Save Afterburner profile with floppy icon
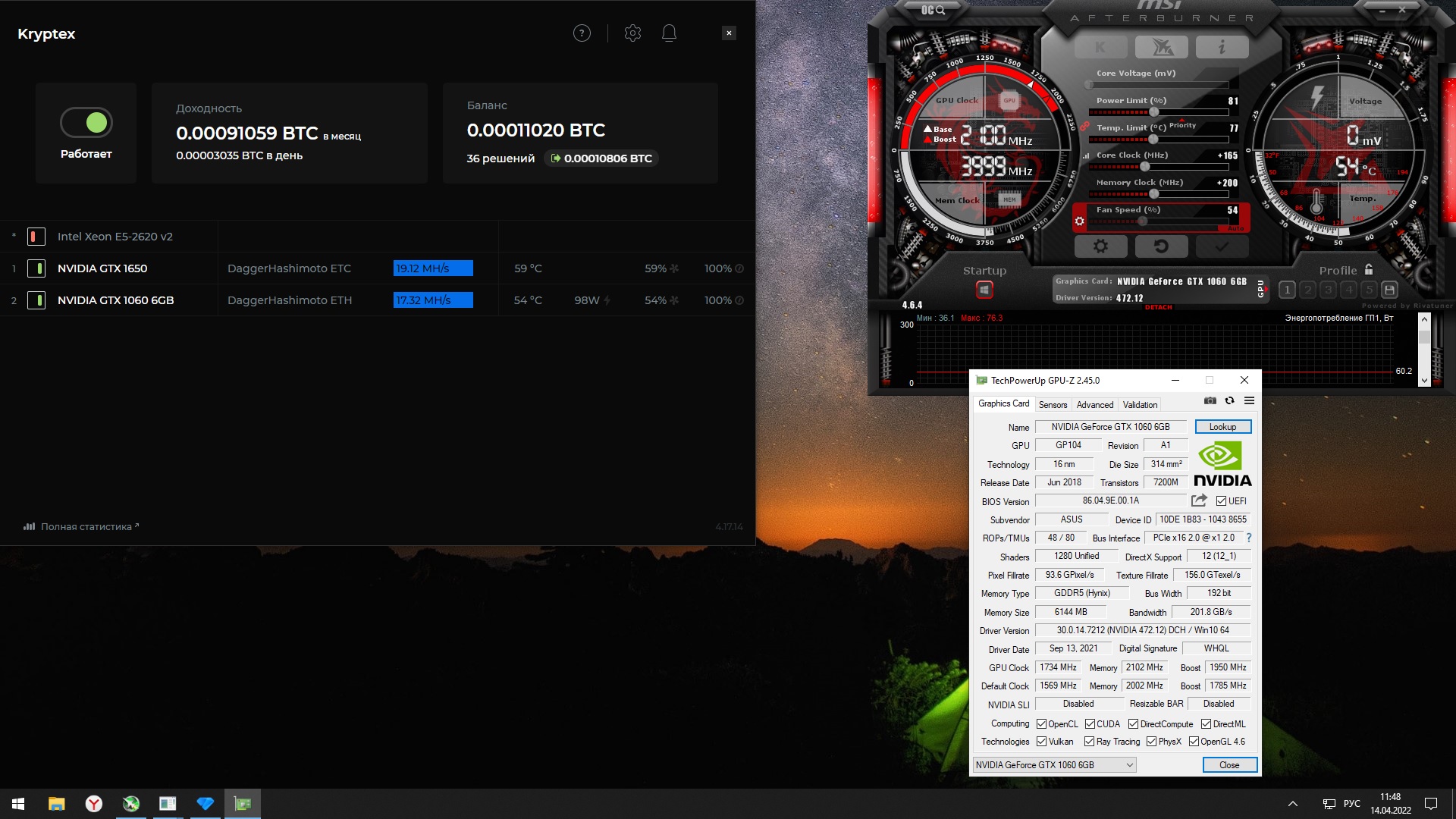Viewport: 1456px width, 819px height. click(x=1389, y=290)
